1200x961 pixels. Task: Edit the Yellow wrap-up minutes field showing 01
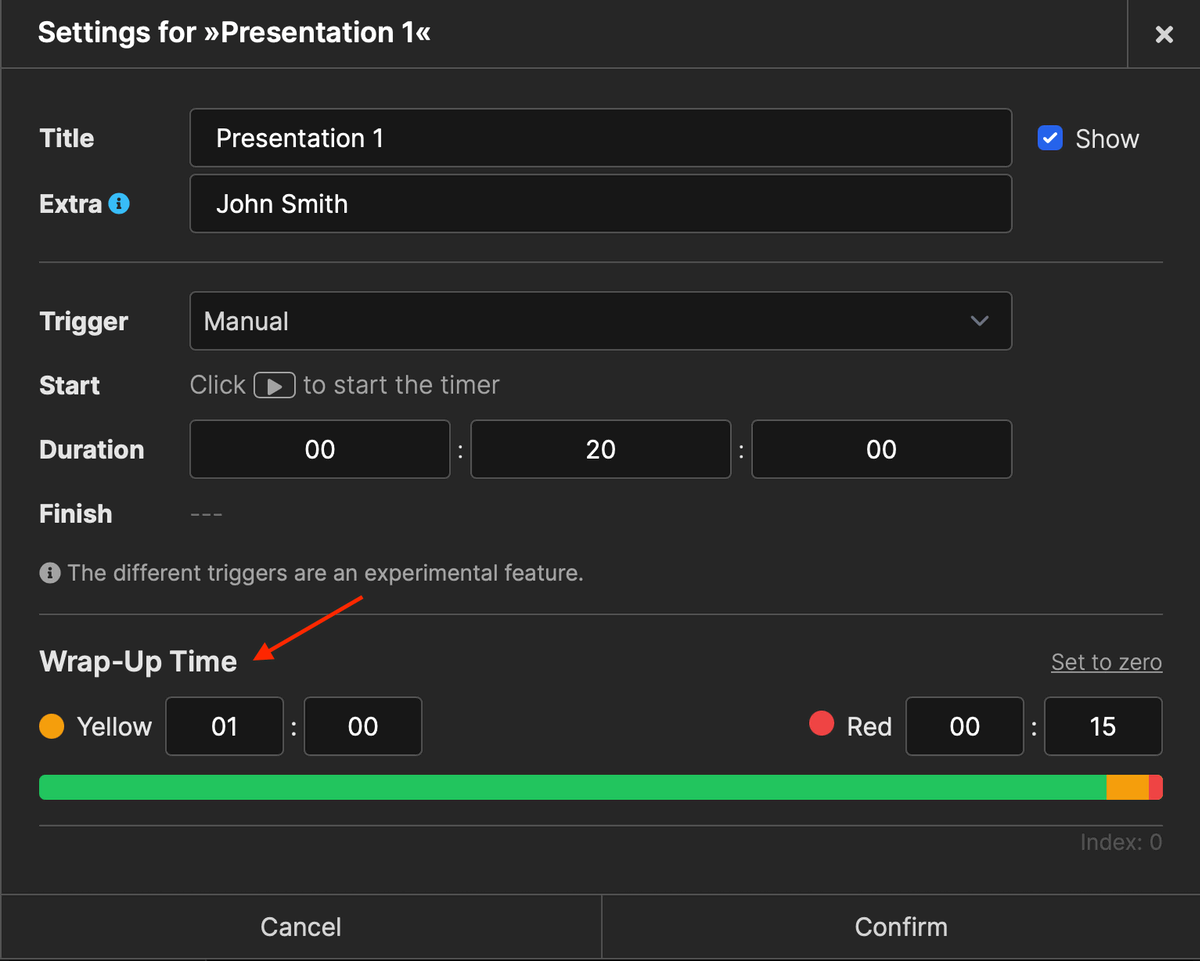224,726
